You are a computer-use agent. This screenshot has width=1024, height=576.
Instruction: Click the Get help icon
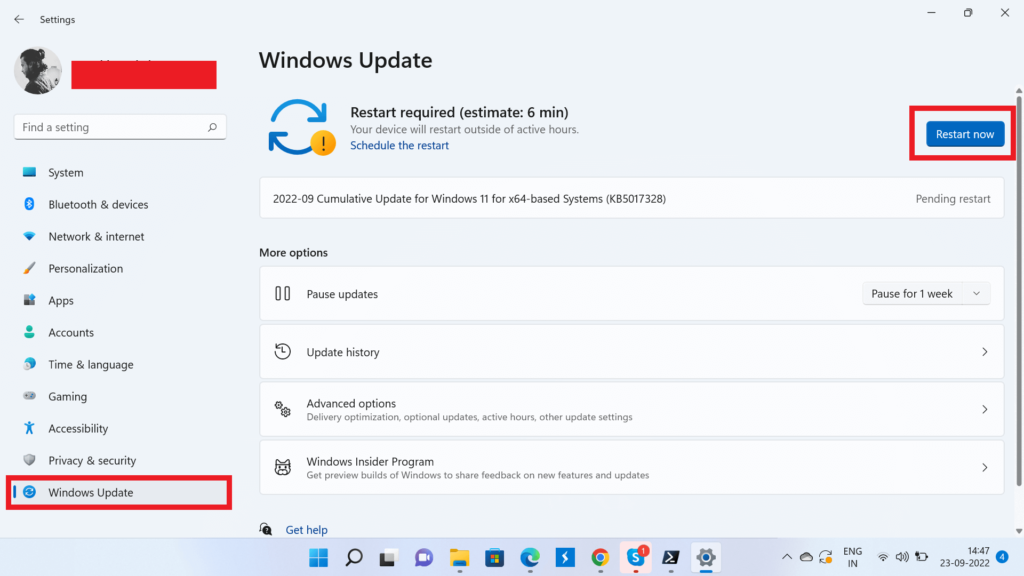coord(266,529)
